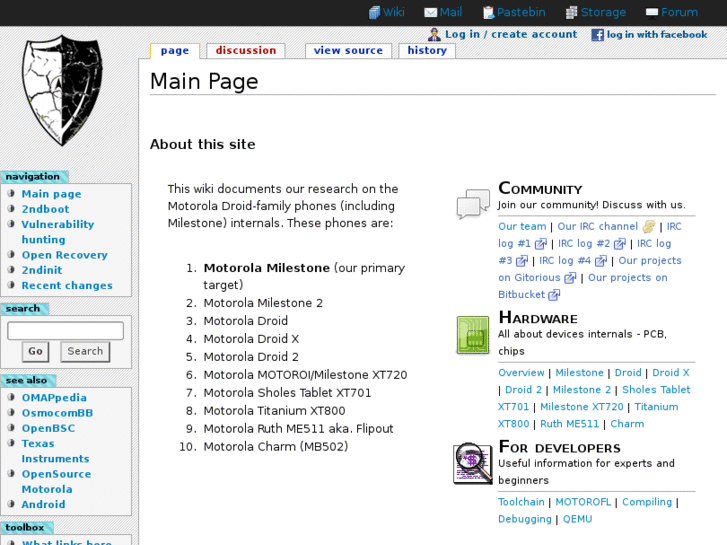This screenshot has width=727, height=545.
Task: Open Recent changes navigation link
Action: click(67, 286)
